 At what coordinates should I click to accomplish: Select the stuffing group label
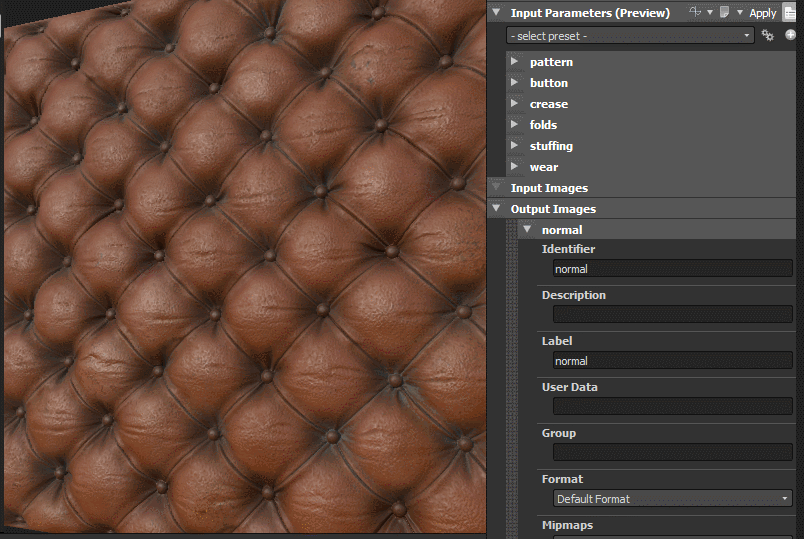(x=551, y=146)
